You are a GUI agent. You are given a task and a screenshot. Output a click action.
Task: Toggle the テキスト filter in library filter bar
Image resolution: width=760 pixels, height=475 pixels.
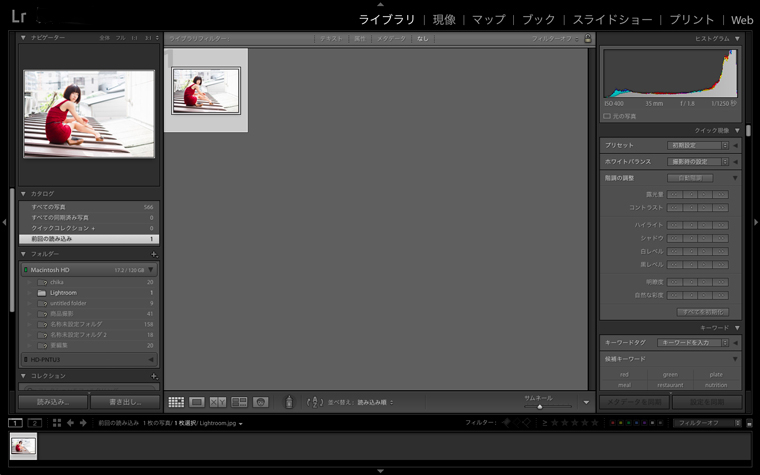[331, 38]
